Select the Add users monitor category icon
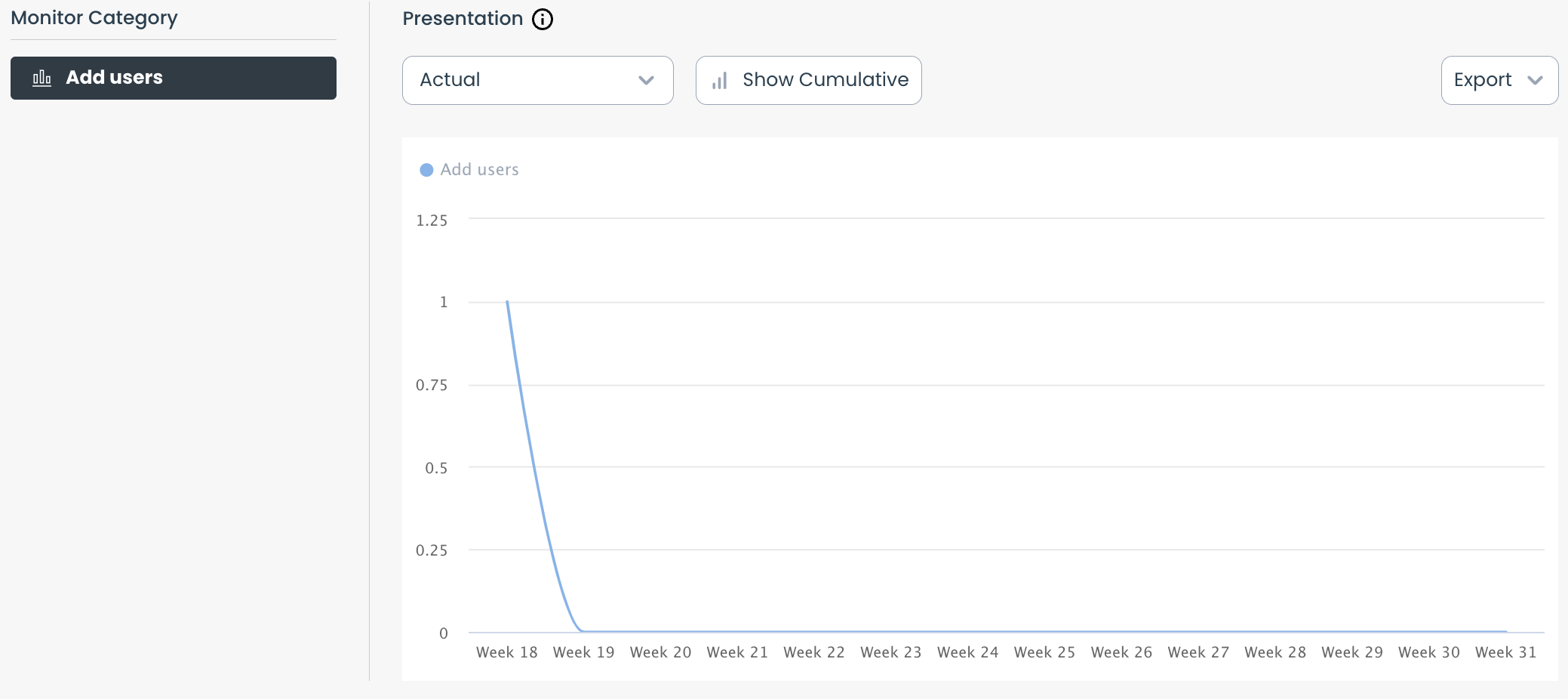 pyautogui.click(x=42, y=78)
